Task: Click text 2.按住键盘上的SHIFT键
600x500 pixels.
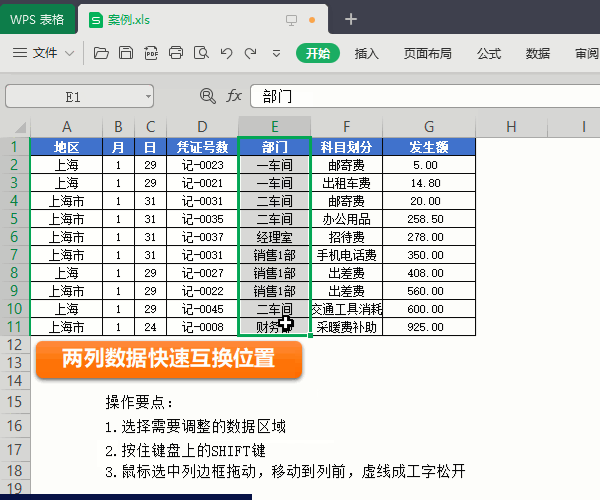Action: (185, 450)
